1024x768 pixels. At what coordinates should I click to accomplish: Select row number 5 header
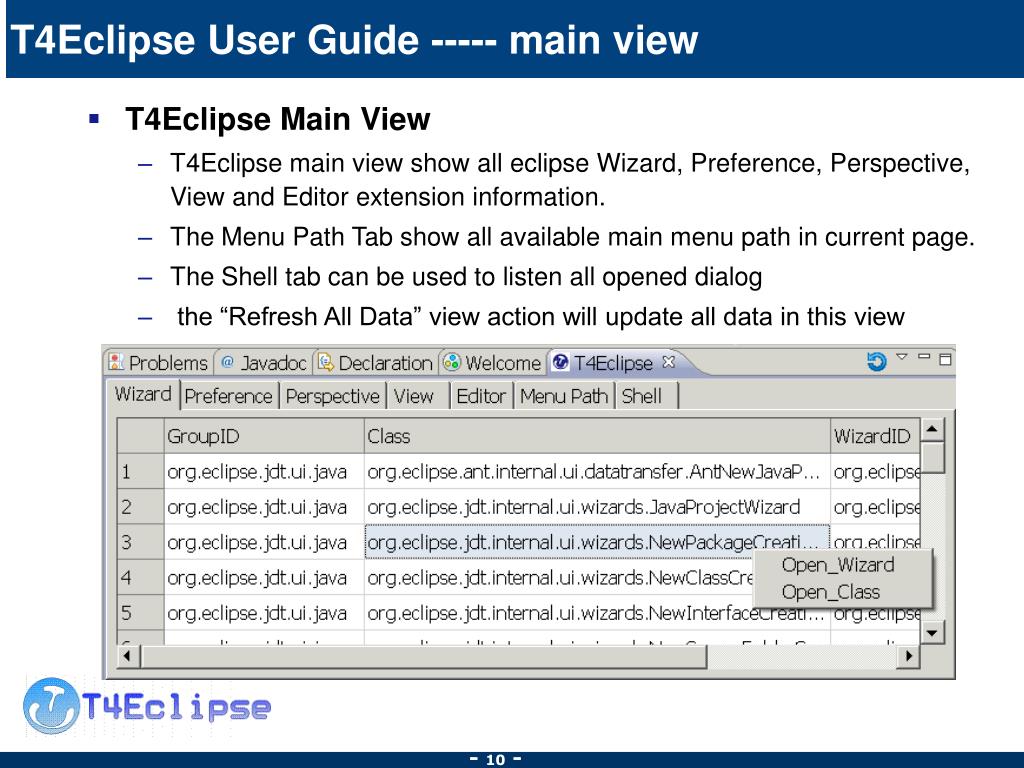coord(140,613)
